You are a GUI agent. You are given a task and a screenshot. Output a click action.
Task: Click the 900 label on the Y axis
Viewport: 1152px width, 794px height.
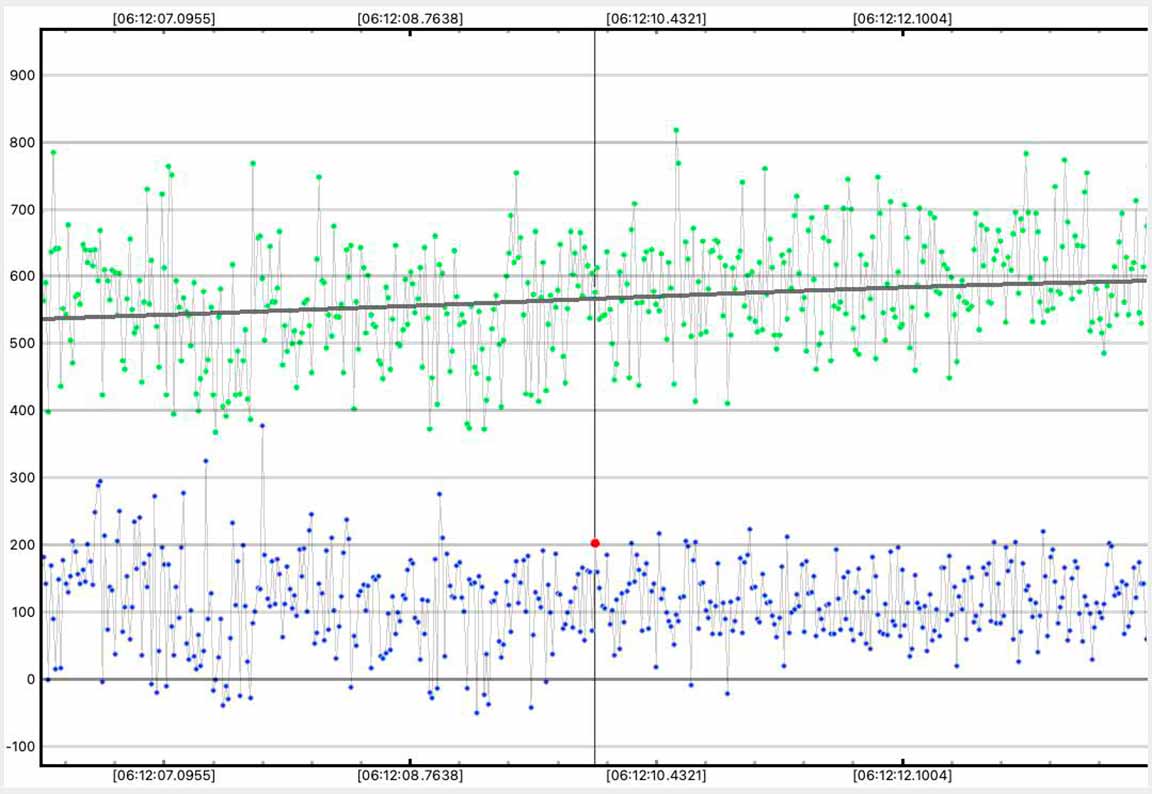pyautogui.click(x=22, y=75)
